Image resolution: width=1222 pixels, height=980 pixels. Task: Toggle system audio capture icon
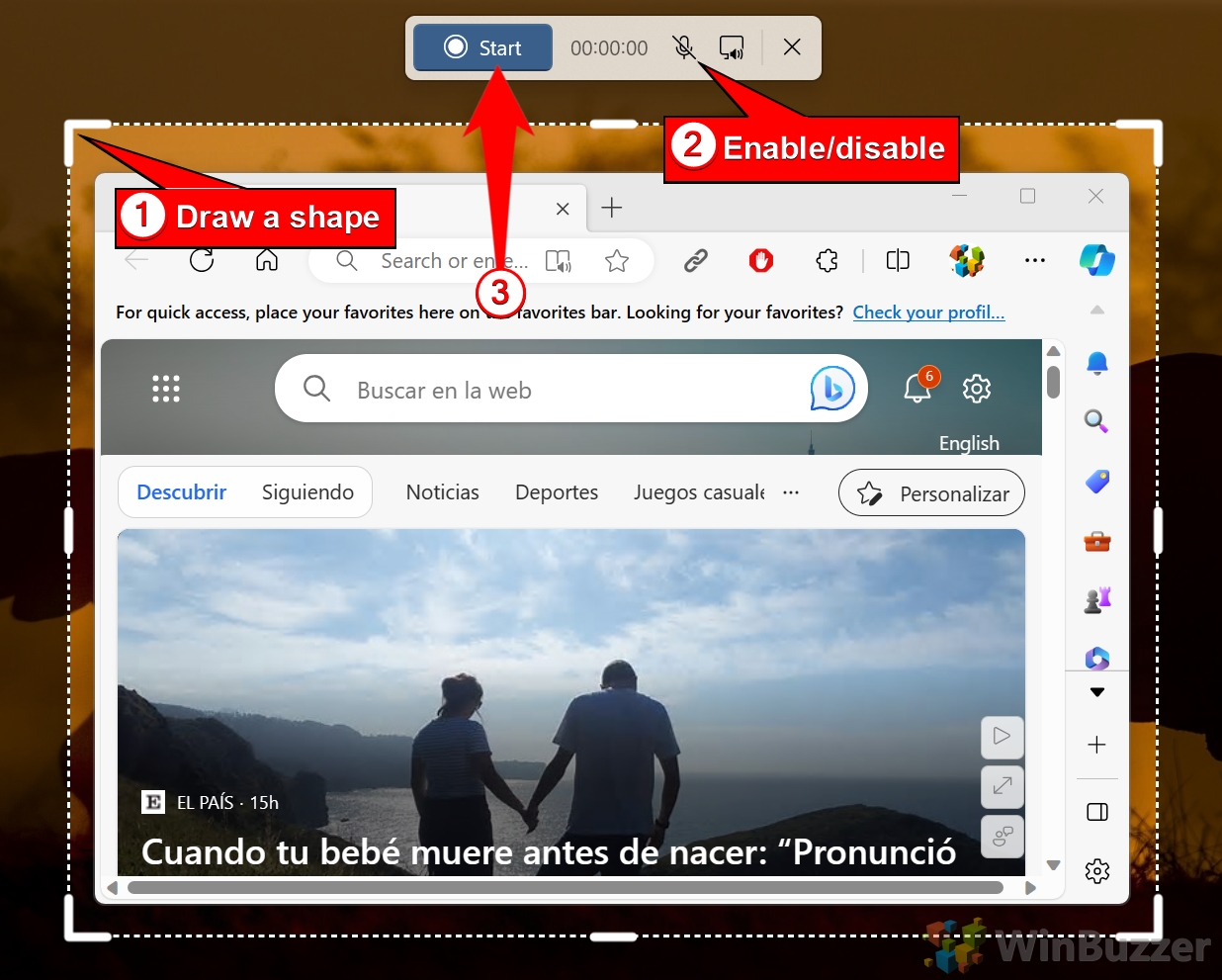pyautogui.click(x=732, y=46)
